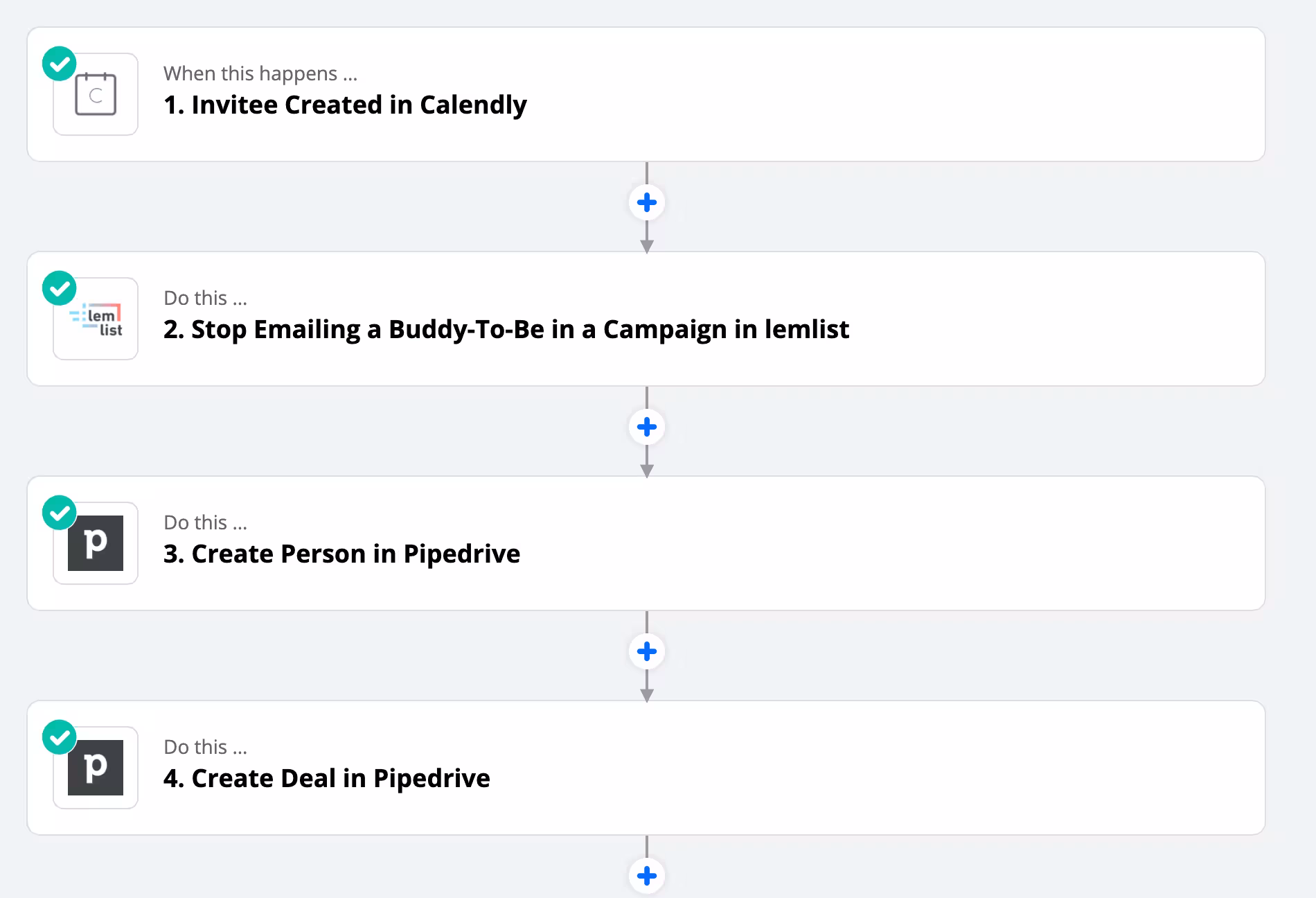
Task: Click the '3. Create Person in Pipedrive' title
Action: (x=341, y=554)
